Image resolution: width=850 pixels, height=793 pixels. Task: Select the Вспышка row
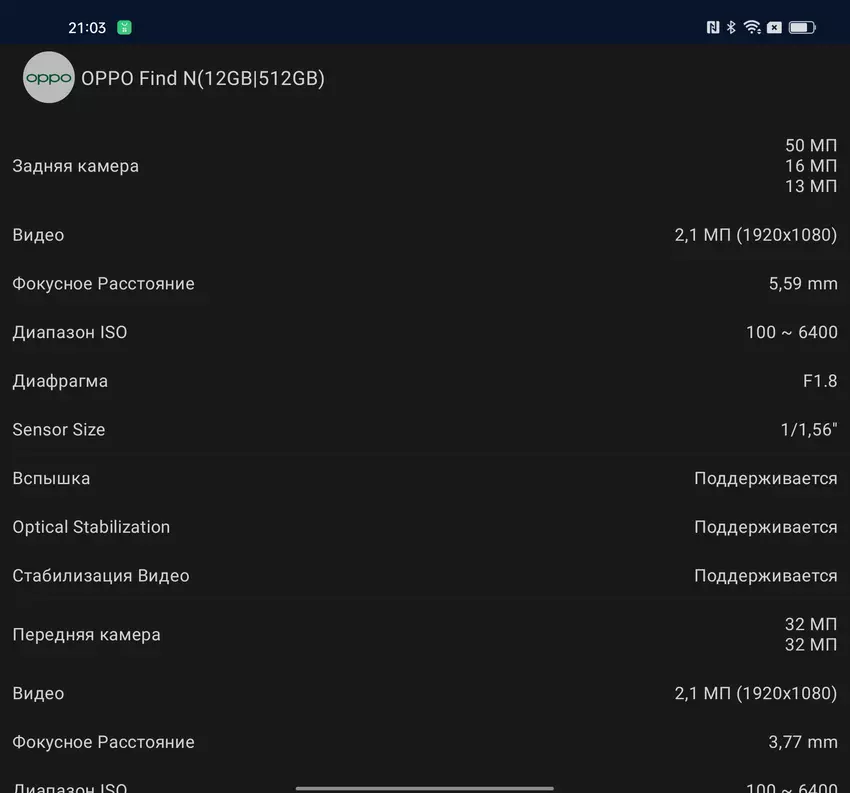tap(425, 478)
